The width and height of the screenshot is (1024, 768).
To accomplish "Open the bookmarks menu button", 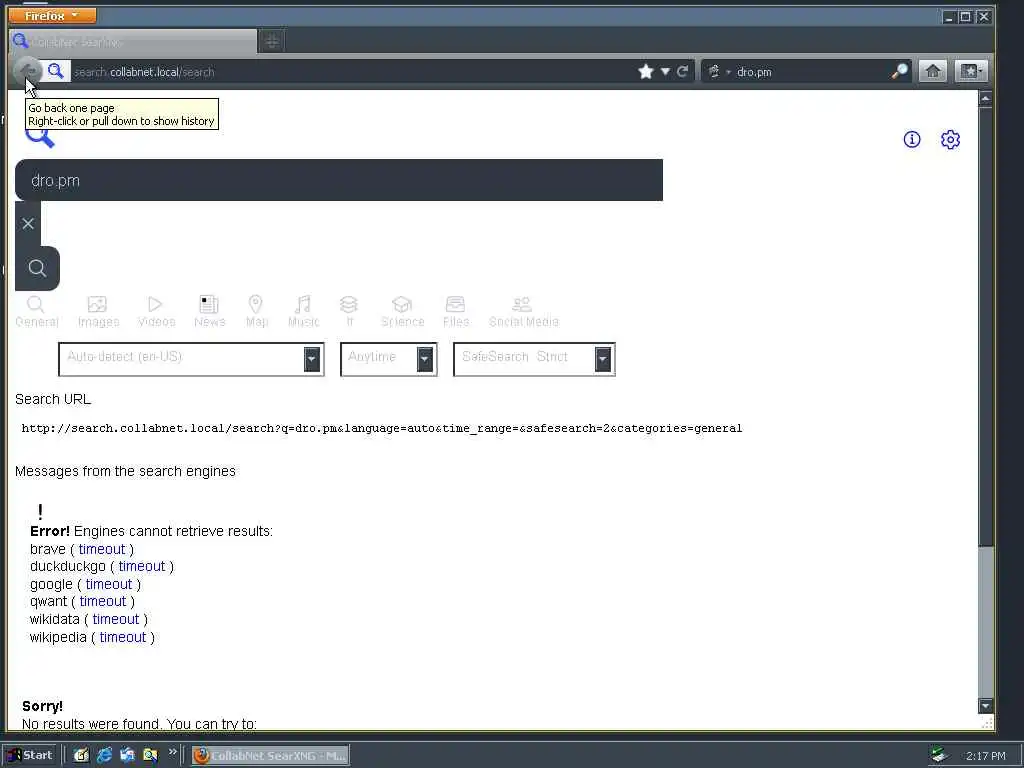I will point(971,71).
